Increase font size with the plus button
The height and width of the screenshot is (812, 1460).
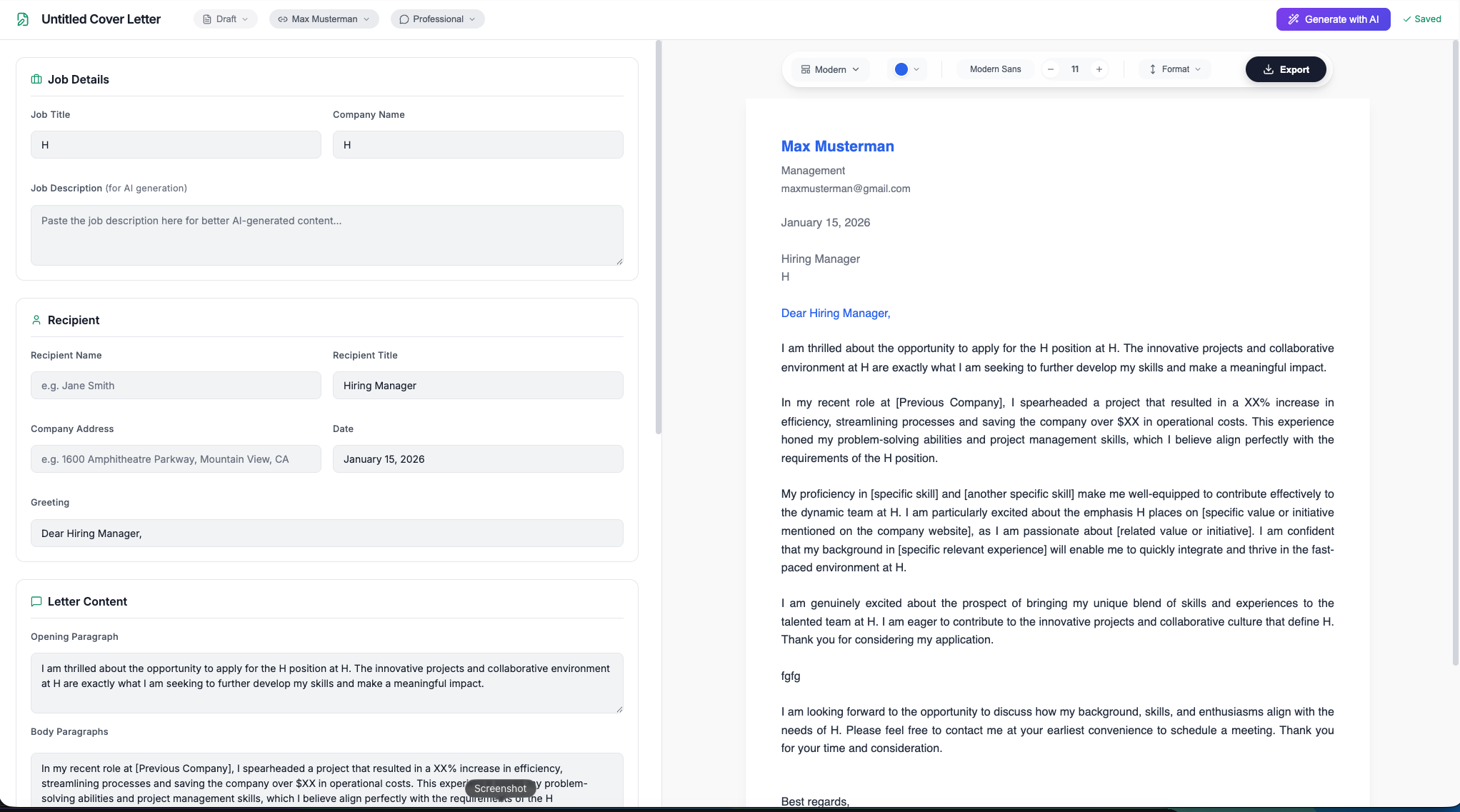(1099, 69)
